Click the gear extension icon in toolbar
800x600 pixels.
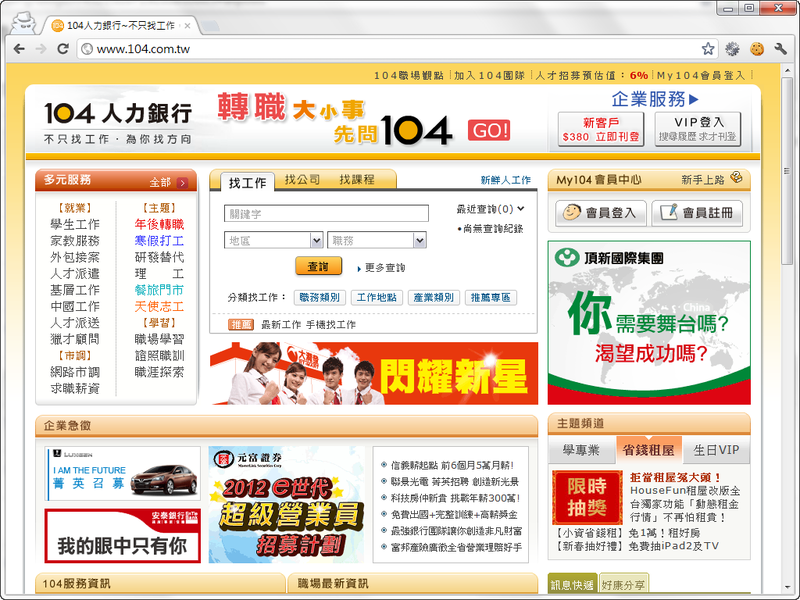(x=733, y=48)
